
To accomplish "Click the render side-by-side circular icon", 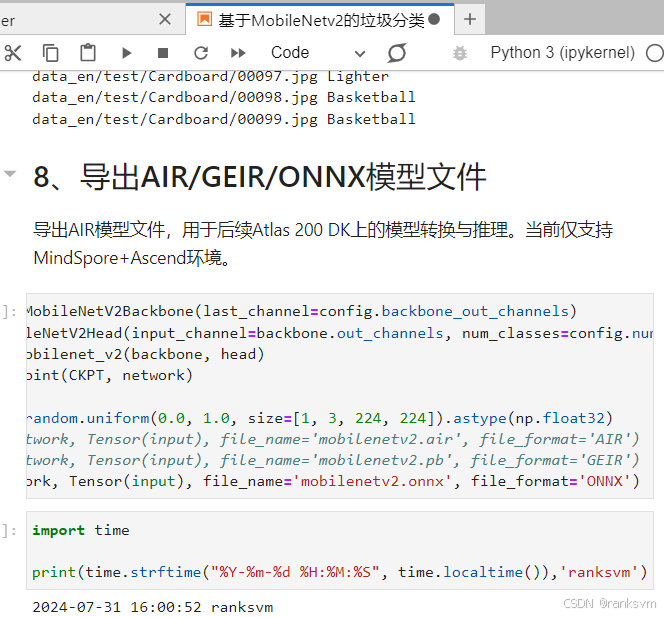I will click(x=397, y=53).
